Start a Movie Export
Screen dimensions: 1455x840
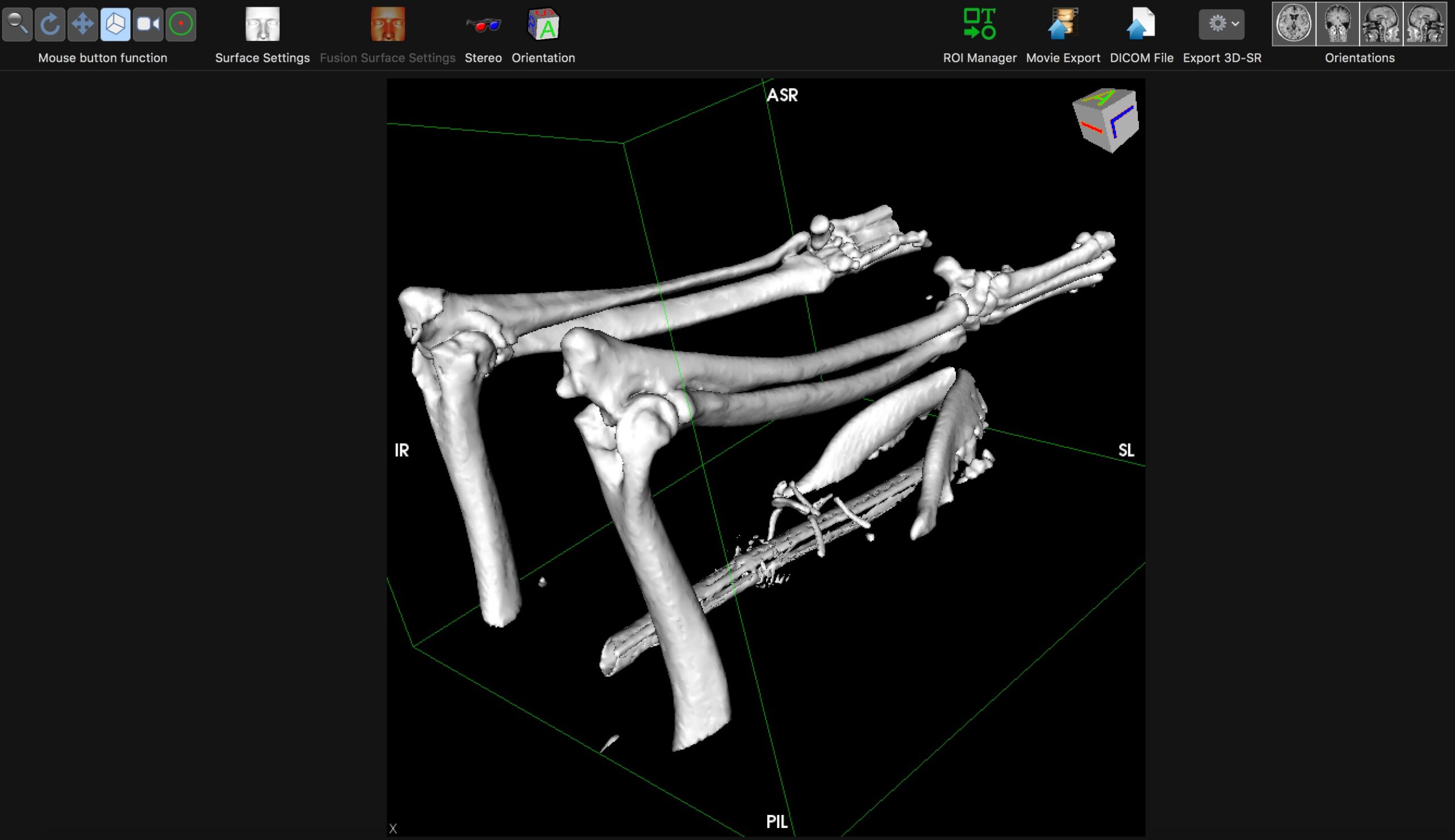point(1063,24)
